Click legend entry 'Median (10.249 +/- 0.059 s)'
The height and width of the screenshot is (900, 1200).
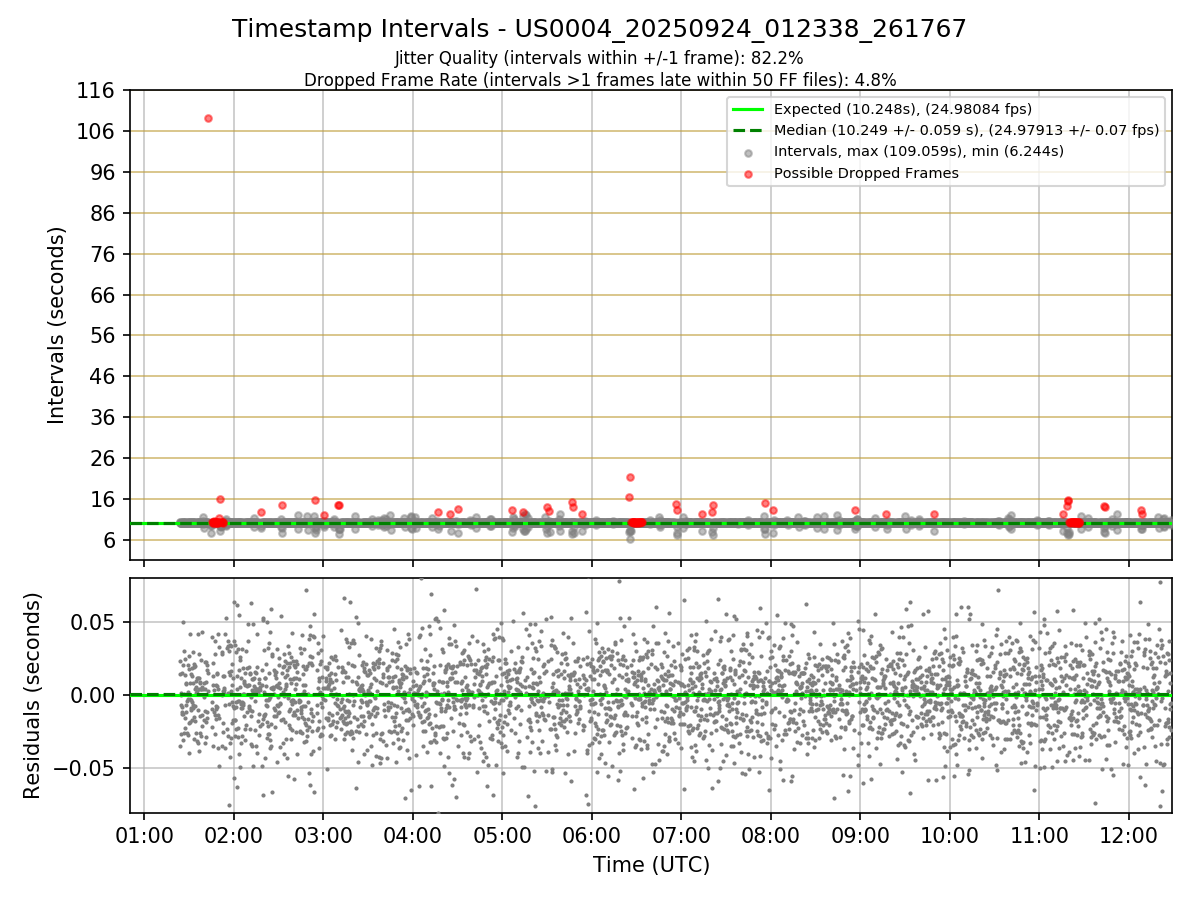pos(966,130)
